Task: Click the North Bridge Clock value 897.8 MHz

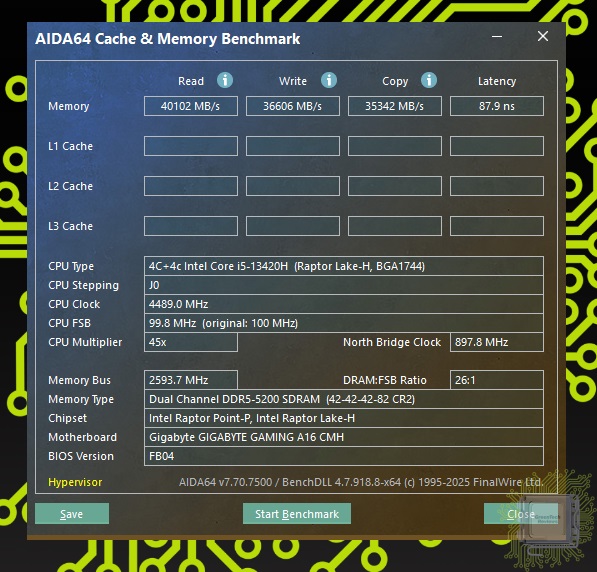Action: click(x=497, y=342)
